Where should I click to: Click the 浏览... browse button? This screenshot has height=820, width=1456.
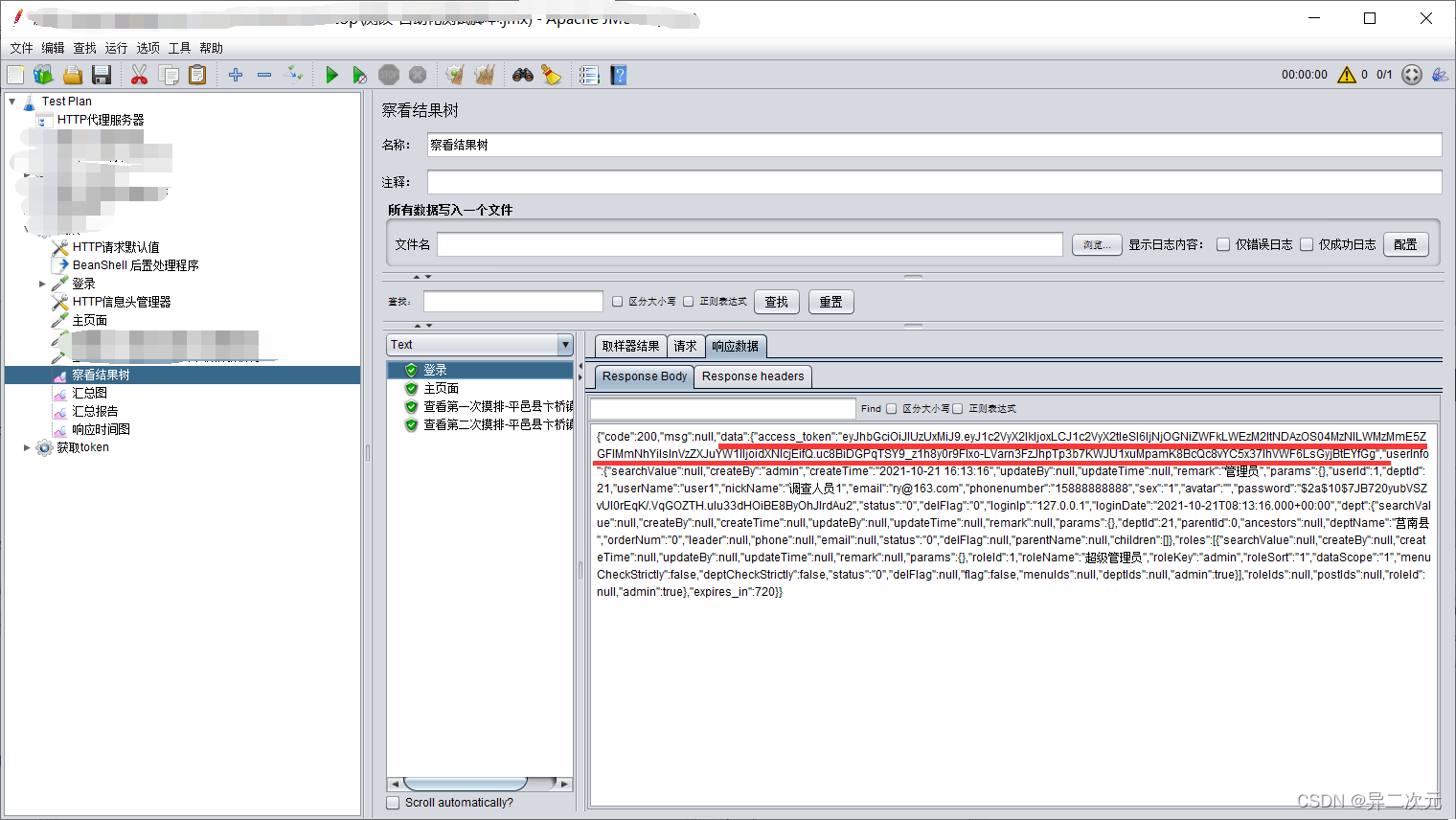[1096, 245]
